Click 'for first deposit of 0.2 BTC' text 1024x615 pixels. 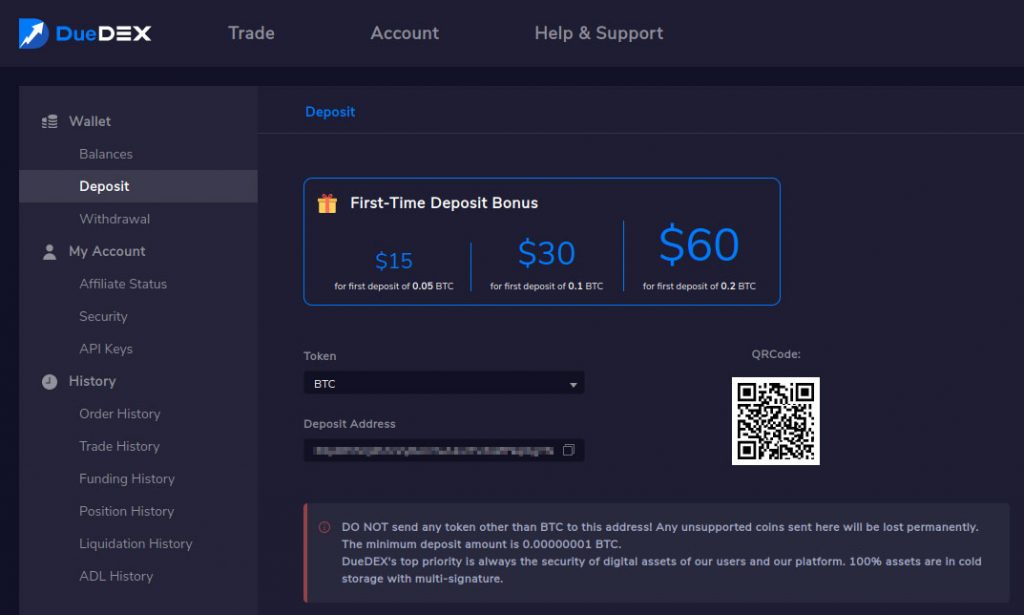tap(699, 286)
